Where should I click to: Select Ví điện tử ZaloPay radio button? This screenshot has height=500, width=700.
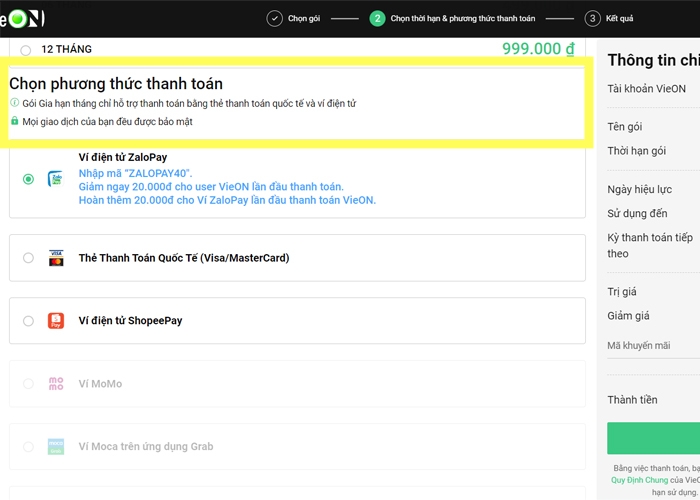(28, 179)
